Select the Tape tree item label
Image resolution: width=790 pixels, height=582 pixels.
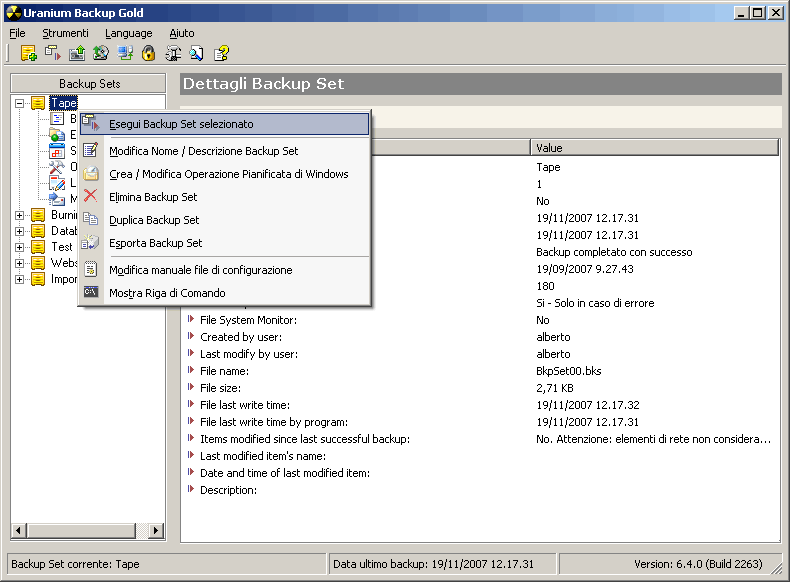tap(63, 103)
